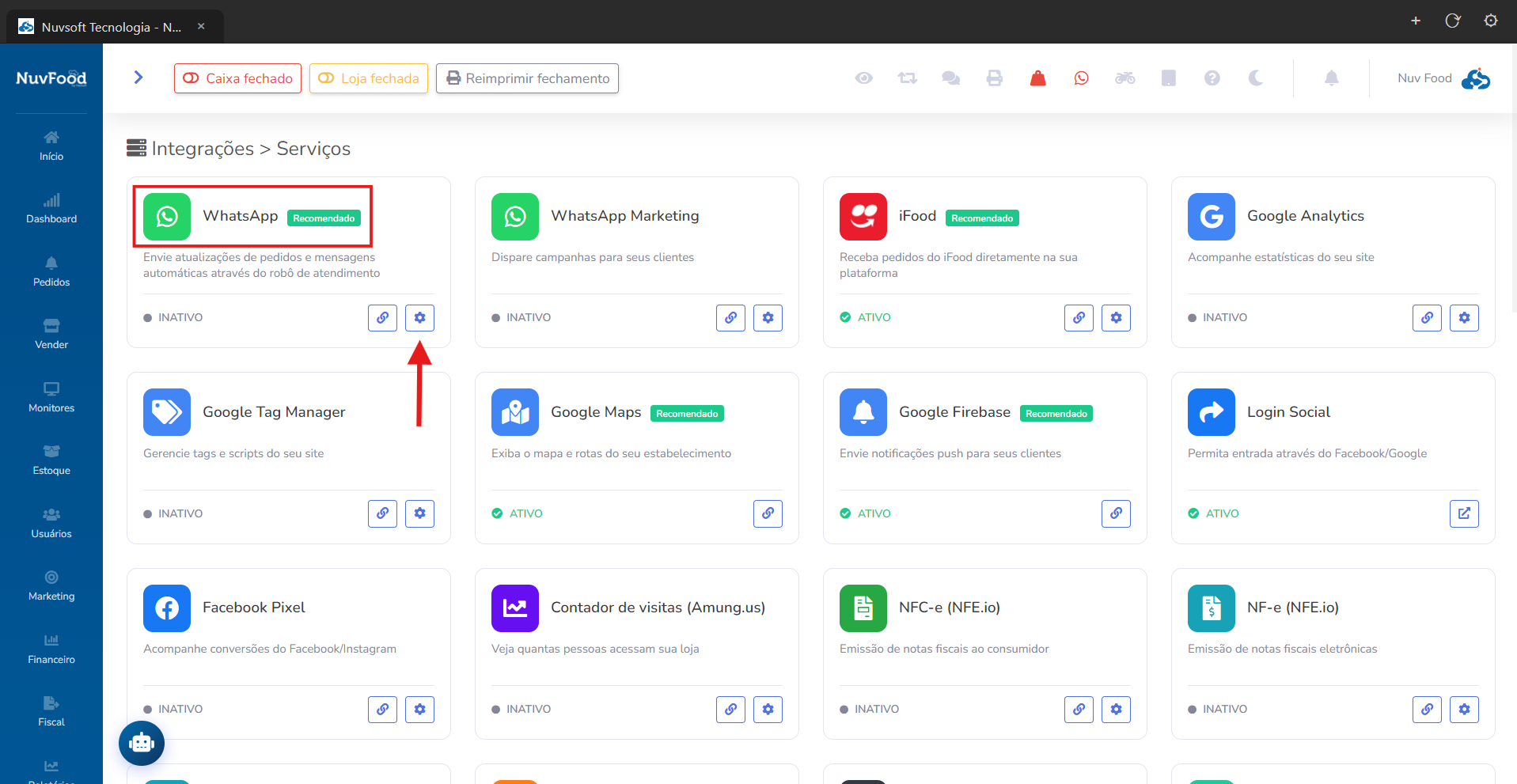This screenshot has height=784, width=1517.
Task: Open NFC-e (NFE.io) settings gear
Action: [x=1116, y=710]
